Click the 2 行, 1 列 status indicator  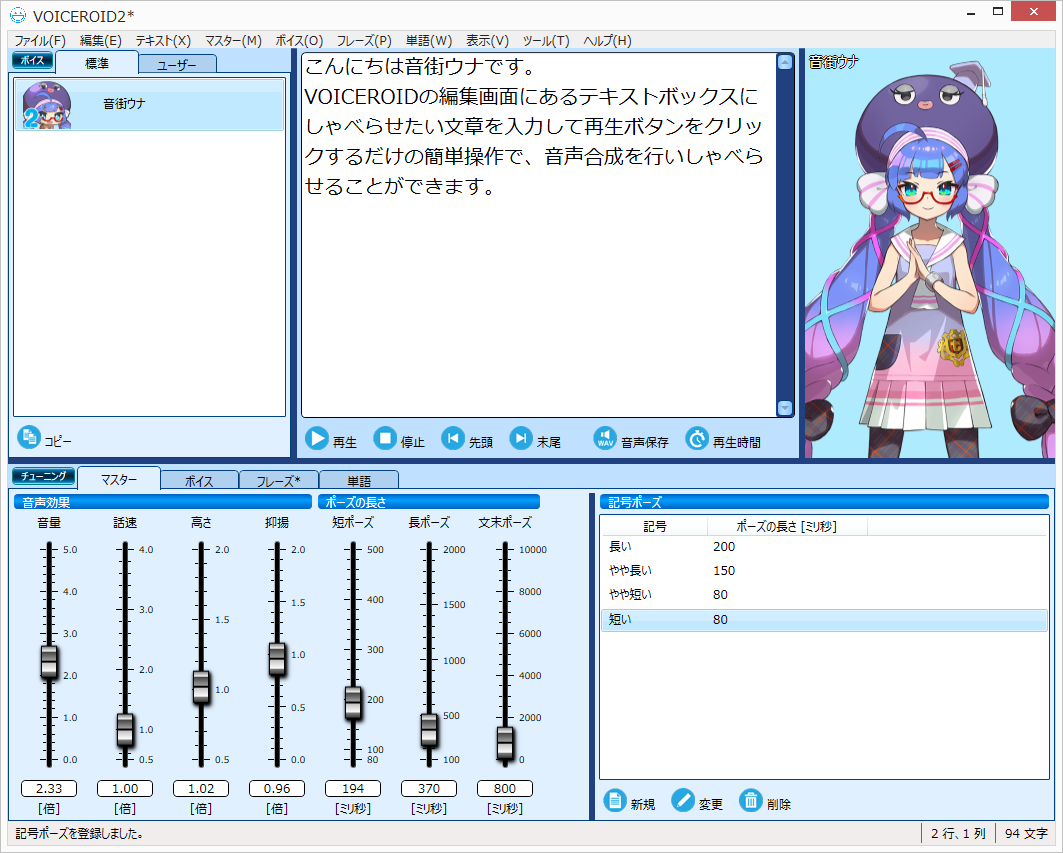tap(958, 833)
